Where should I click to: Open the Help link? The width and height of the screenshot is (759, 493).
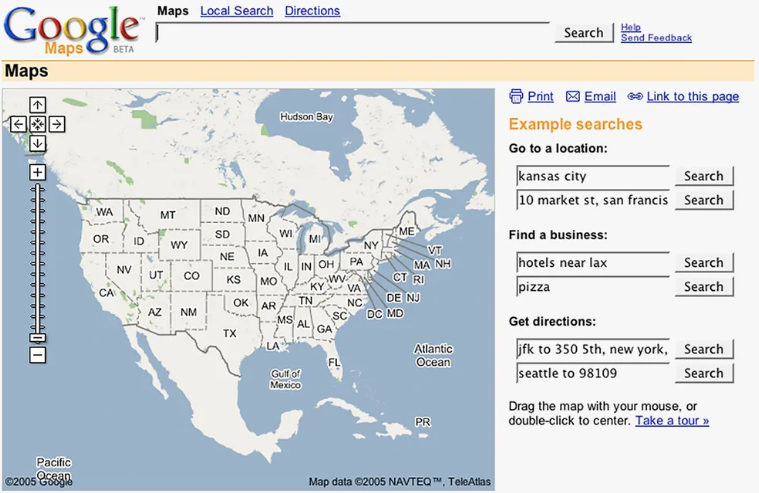pos(631,27)
